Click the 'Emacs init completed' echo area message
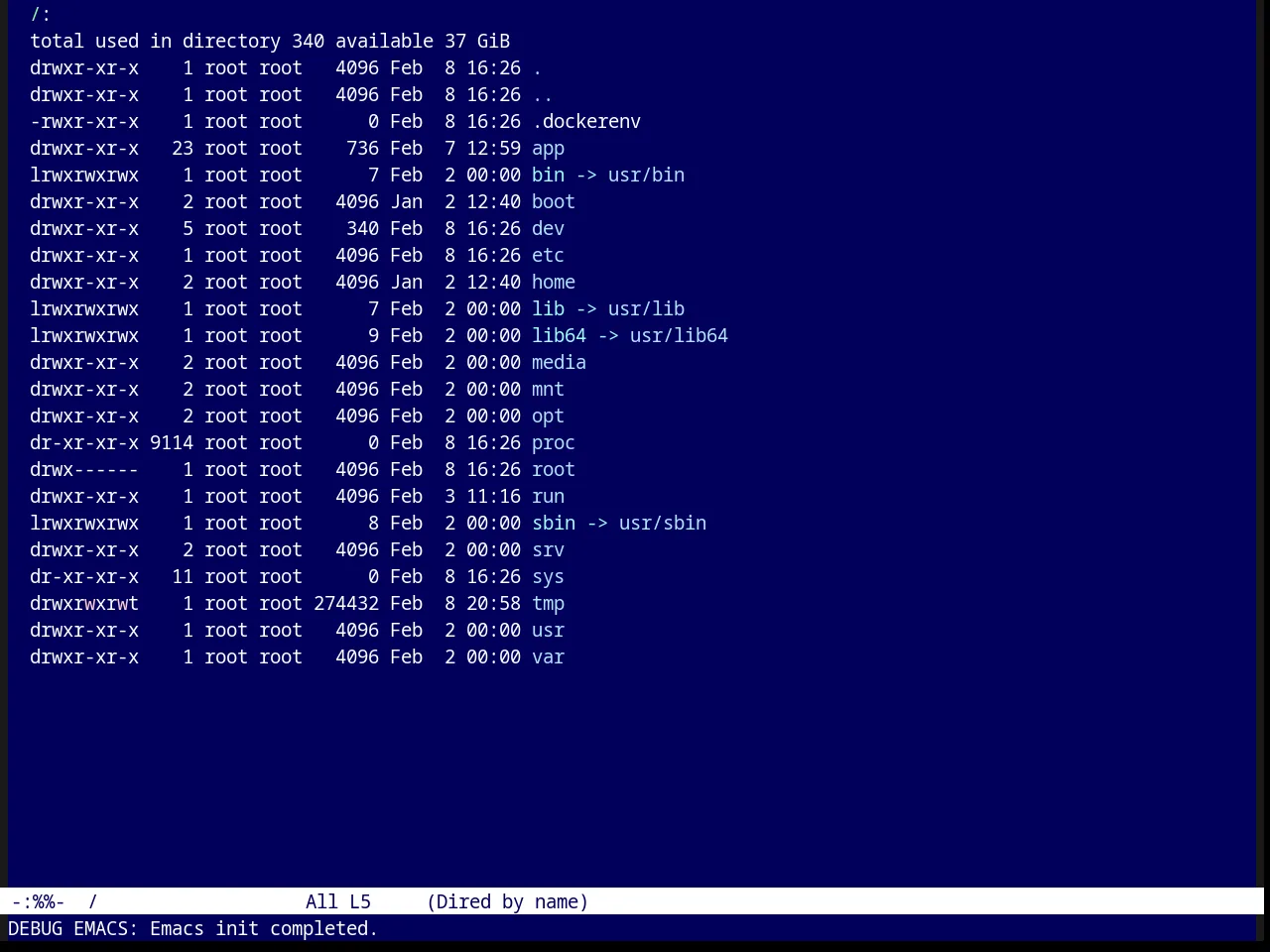This screenshot has height=952, width=1270. [x=264, y=929]
